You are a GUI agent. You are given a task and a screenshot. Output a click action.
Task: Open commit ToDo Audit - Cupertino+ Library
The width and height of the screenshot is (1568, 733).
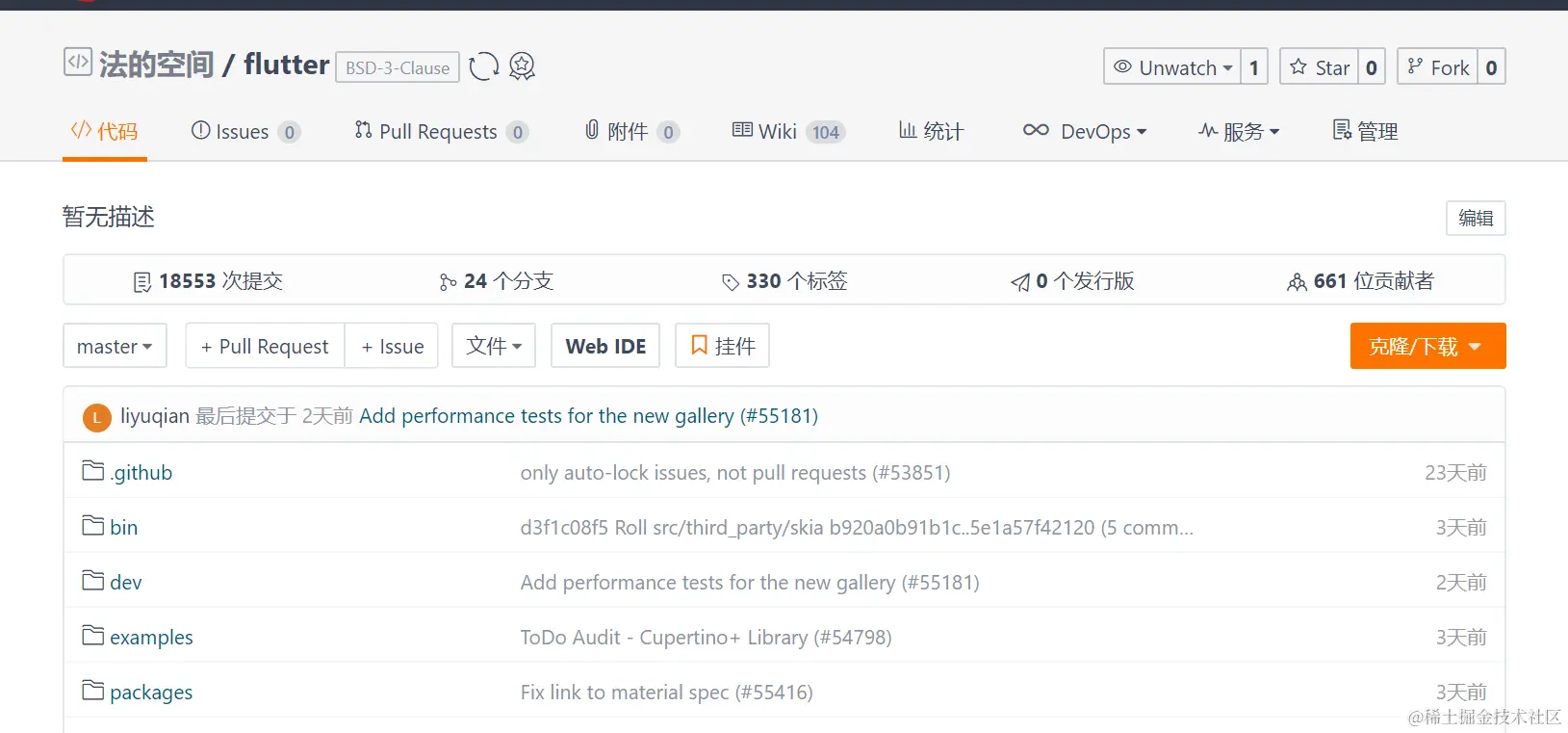[x=706, y=637]
